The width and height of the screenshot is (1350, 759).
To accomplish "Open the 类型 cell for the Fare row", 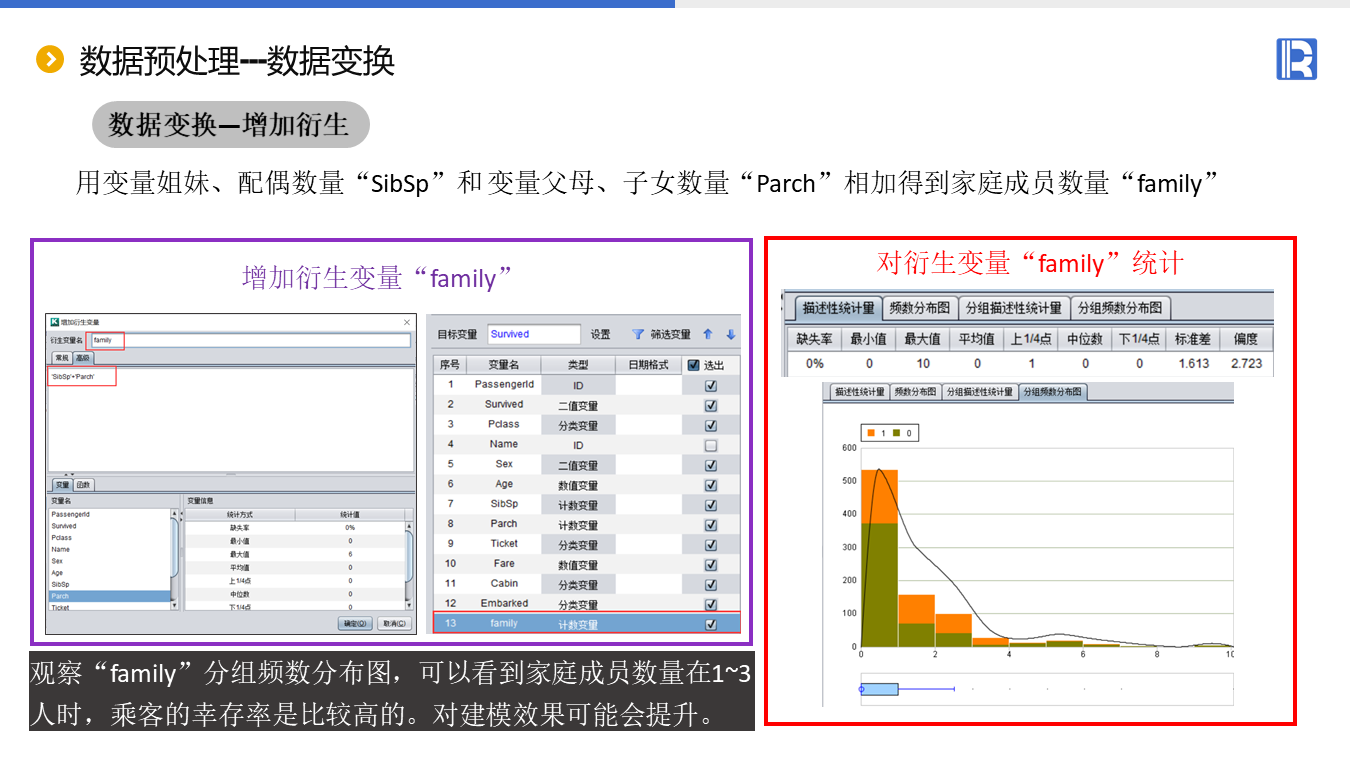I will point(578,565).
